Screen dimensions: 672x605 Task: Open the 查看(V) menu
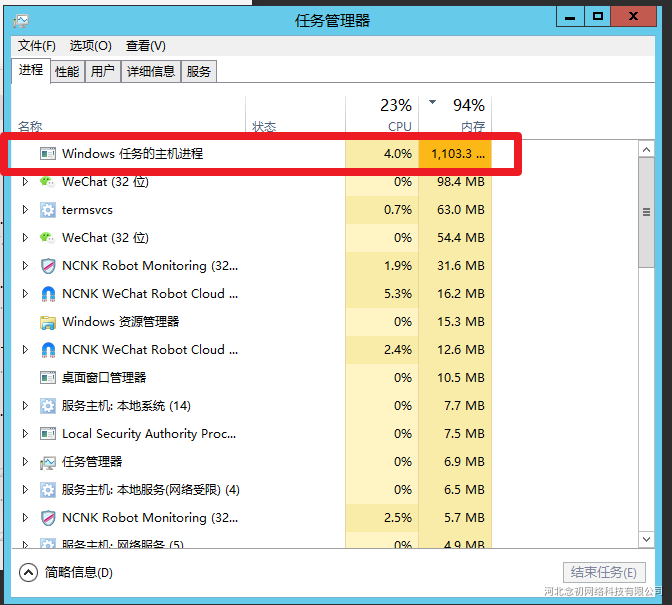pos(146,45)
